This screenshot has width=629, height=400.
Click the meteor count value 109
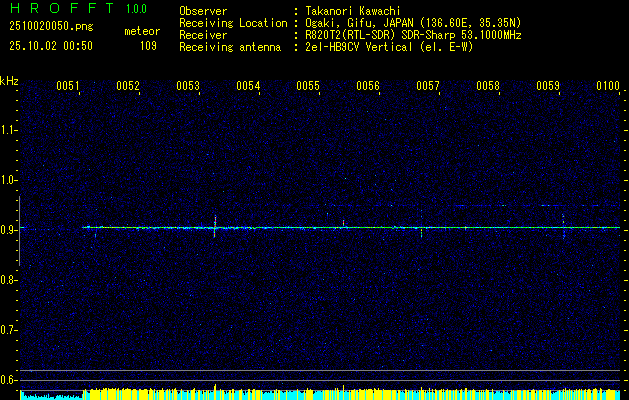(148, 46)
